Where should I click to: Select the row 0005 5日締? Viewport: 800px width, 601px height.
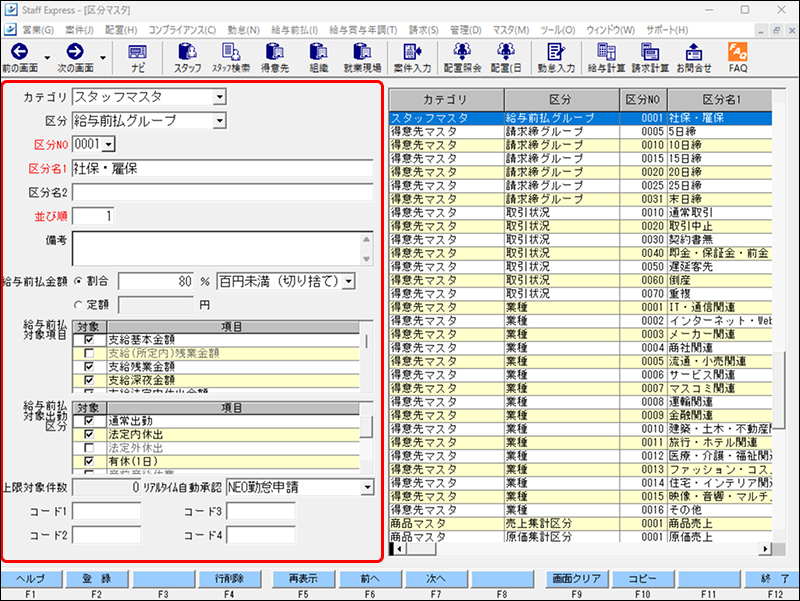click(x=580, y=132)
